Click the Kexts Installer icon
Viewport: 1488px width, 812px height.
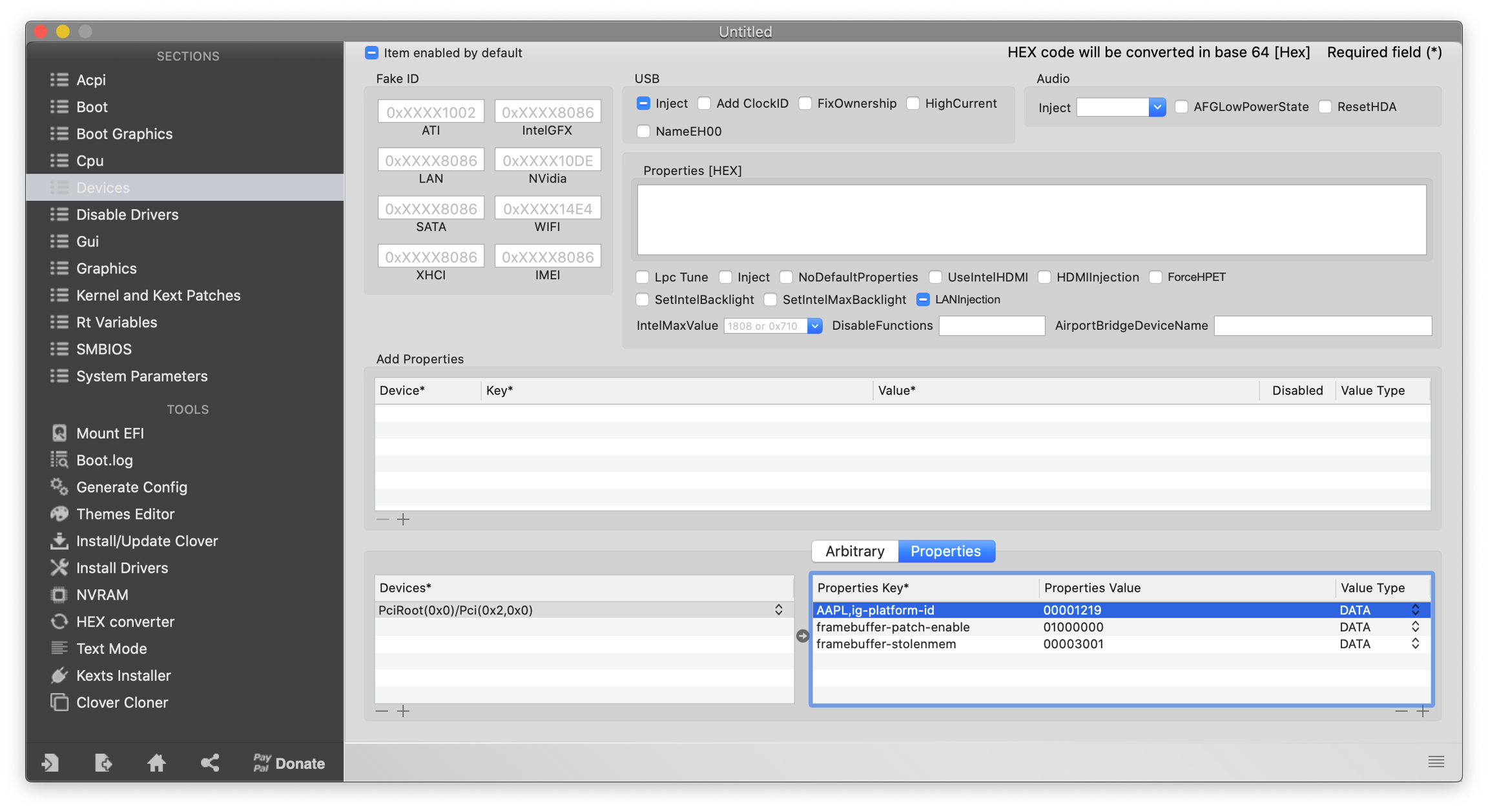click(x=59, y=675)
